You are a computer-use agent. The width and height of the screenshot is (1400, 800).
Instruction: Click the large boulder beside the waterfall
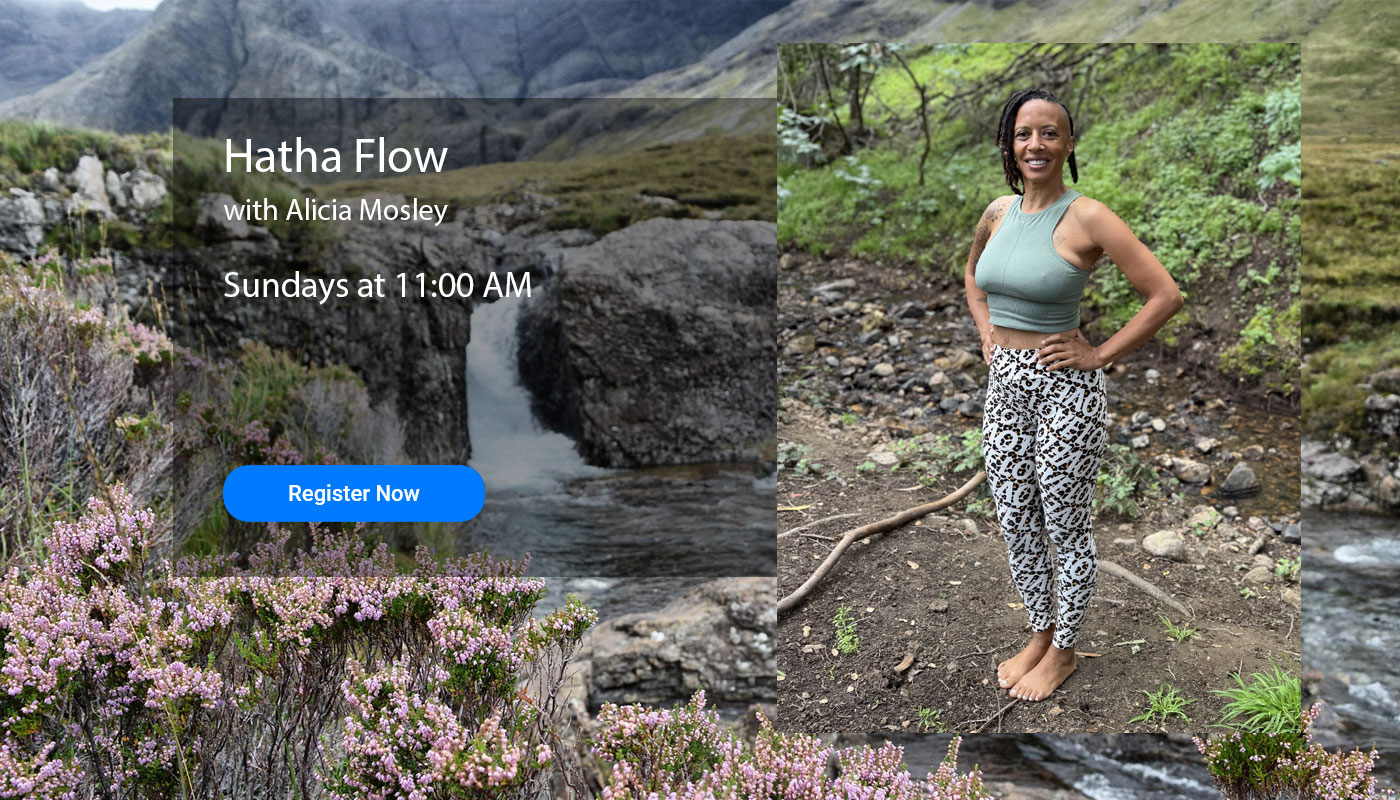[648, 340]
